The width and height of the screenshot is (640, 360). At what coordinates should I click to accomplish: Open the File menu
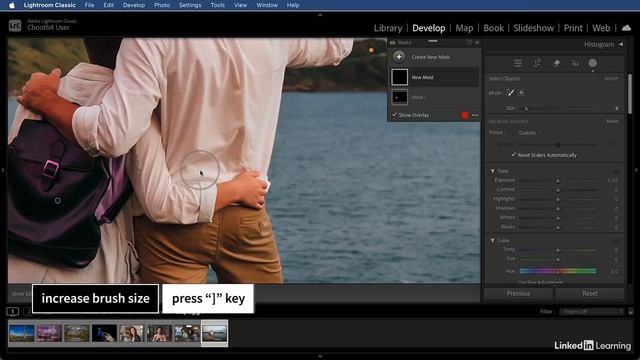[89, 5]
